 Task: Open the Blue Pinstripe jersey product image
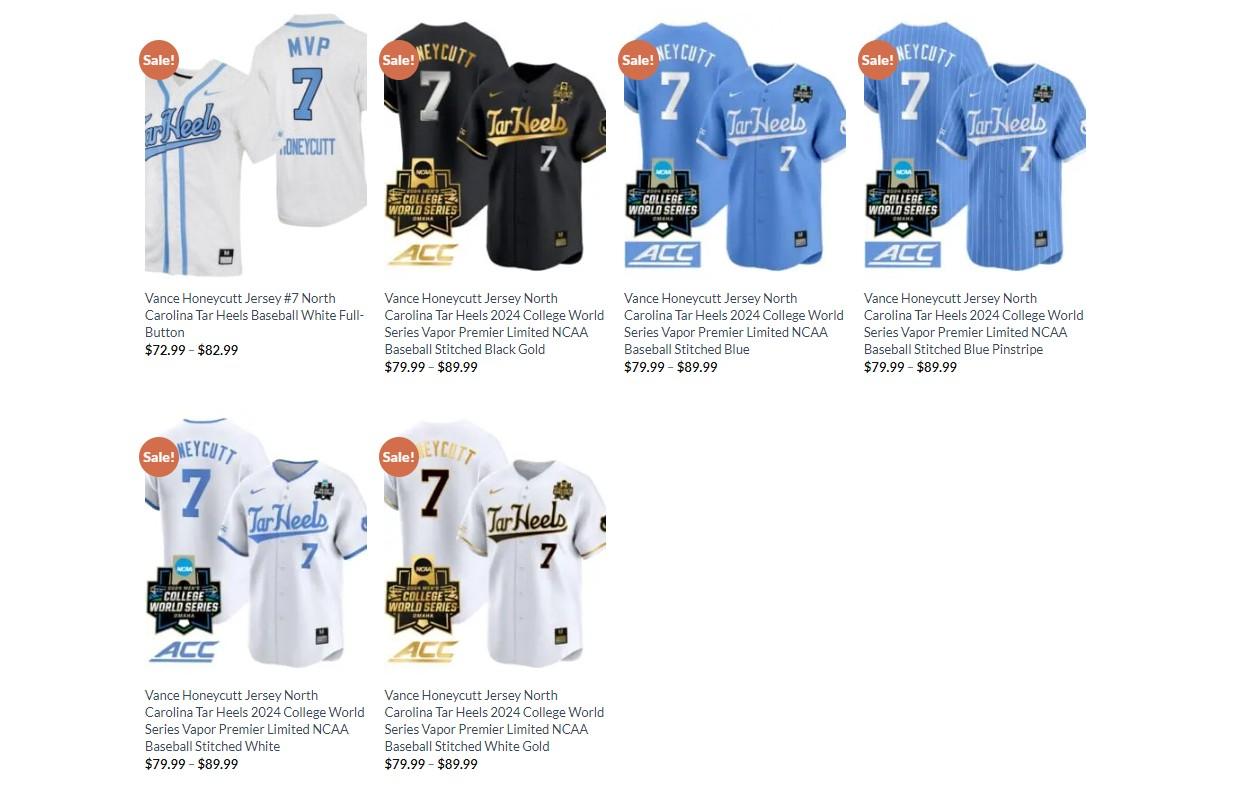[975, 145]
